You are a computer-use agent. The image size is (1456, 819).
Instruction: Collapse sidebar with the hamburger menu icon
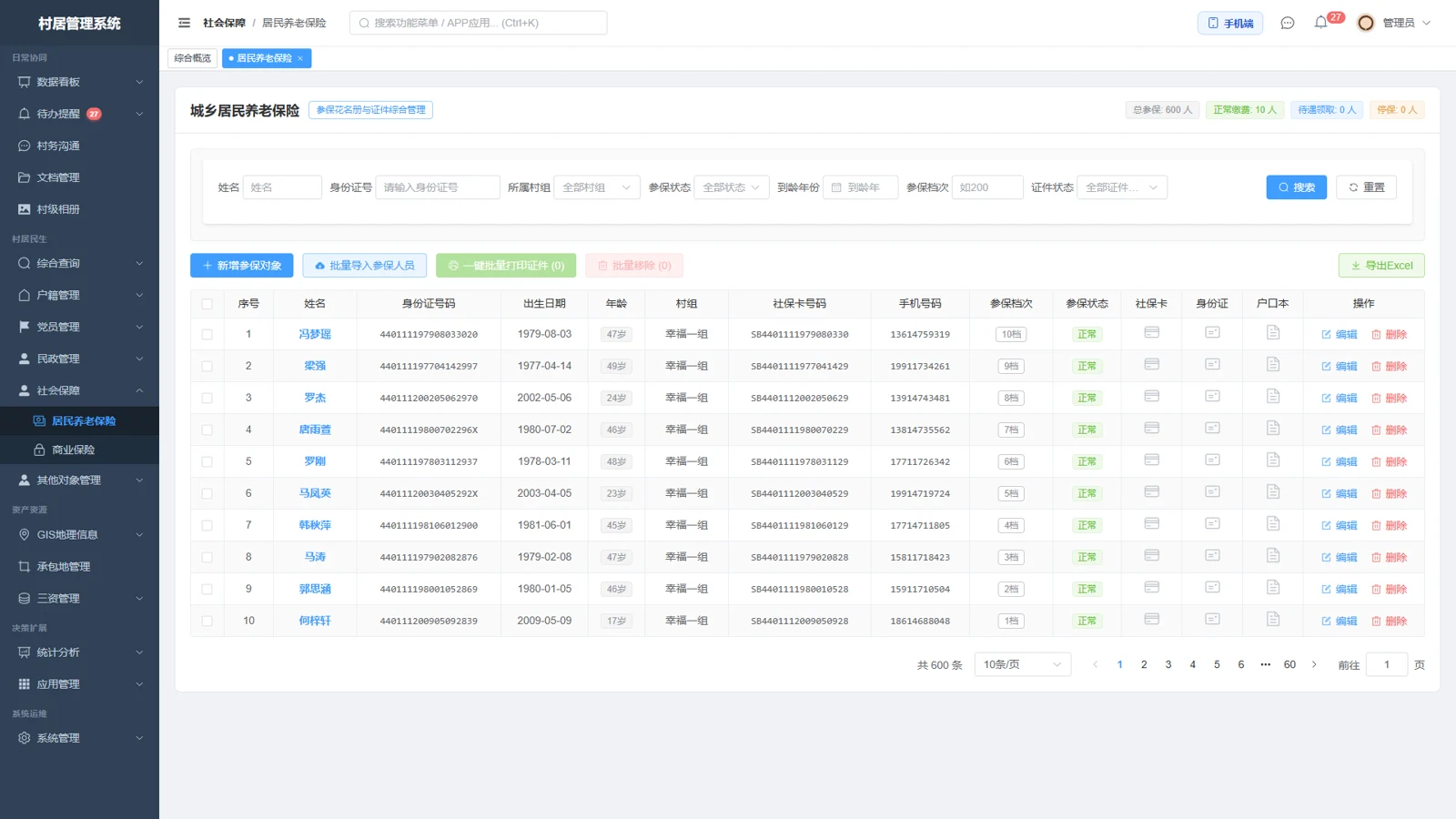coord(184,23)
